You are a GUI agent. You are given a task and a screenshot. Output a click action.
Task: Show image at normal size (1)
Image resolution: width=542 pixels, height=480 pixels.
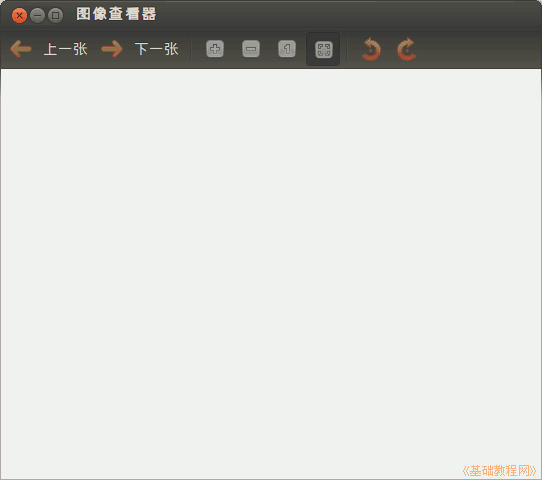(287, 49)
